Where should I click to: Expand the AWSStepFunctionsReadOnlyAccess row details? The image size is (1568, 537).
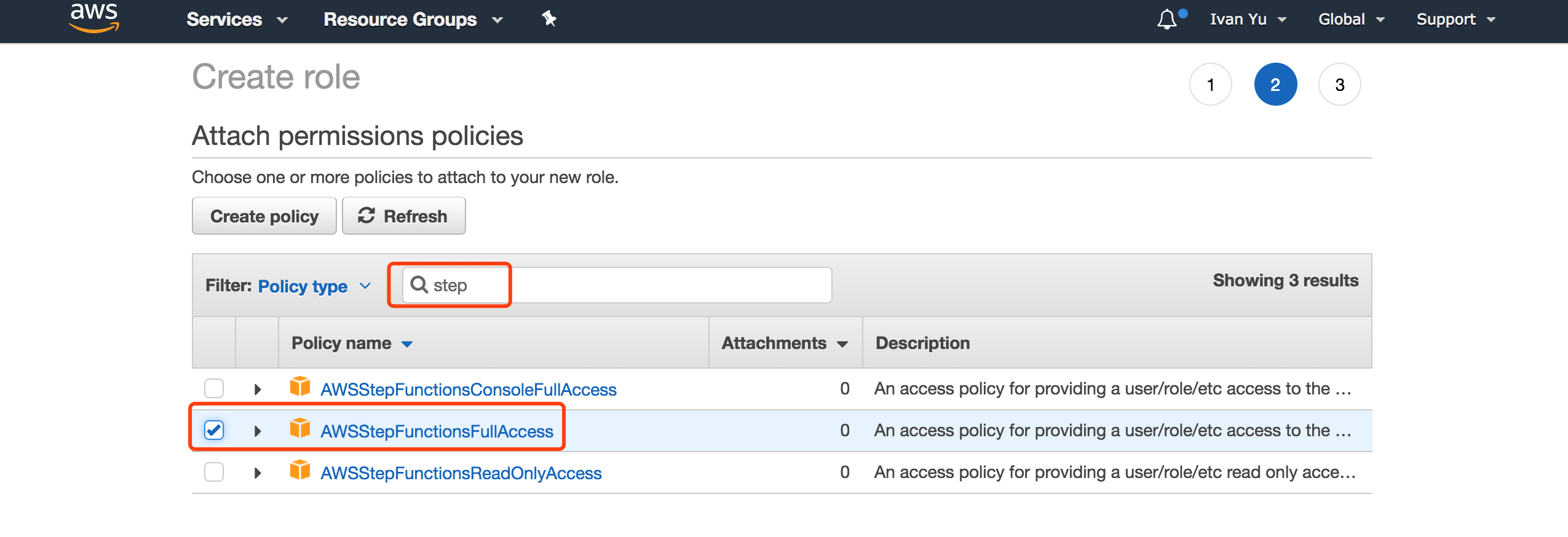258,472
